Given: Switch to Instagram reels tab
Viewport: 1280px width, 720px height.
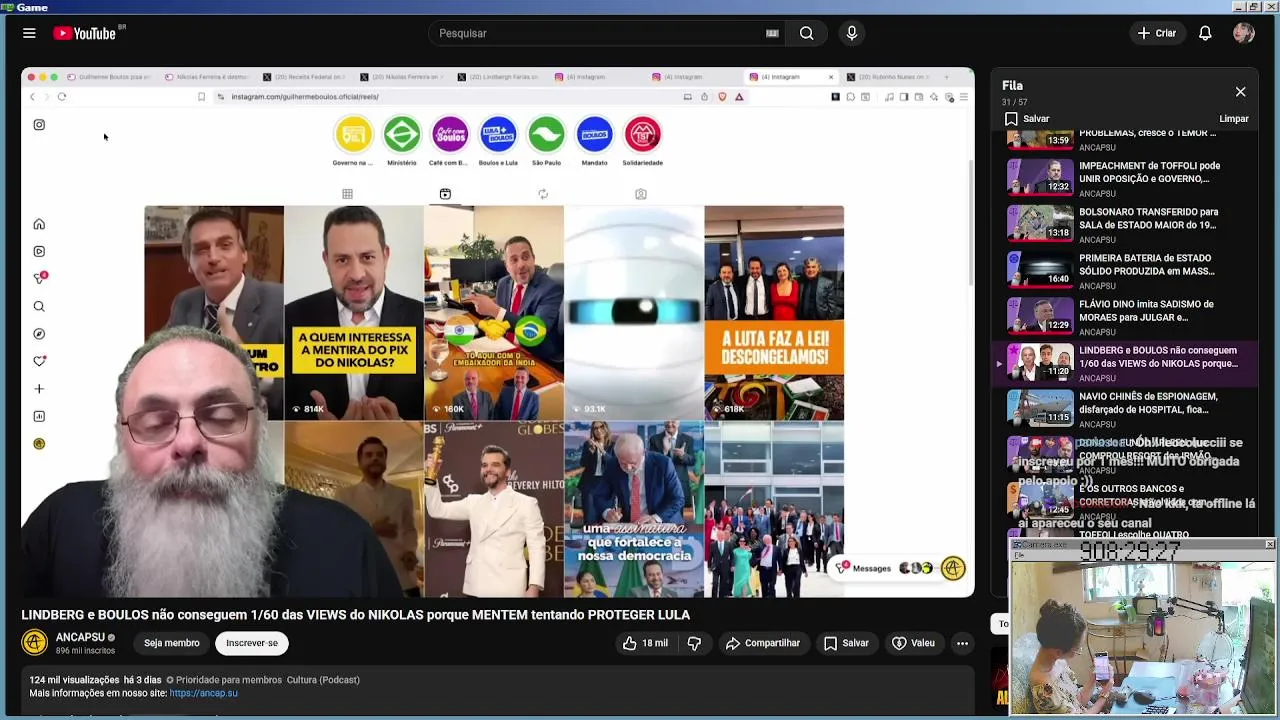Looking at the screenshot, I should click(x=445, y=194).
